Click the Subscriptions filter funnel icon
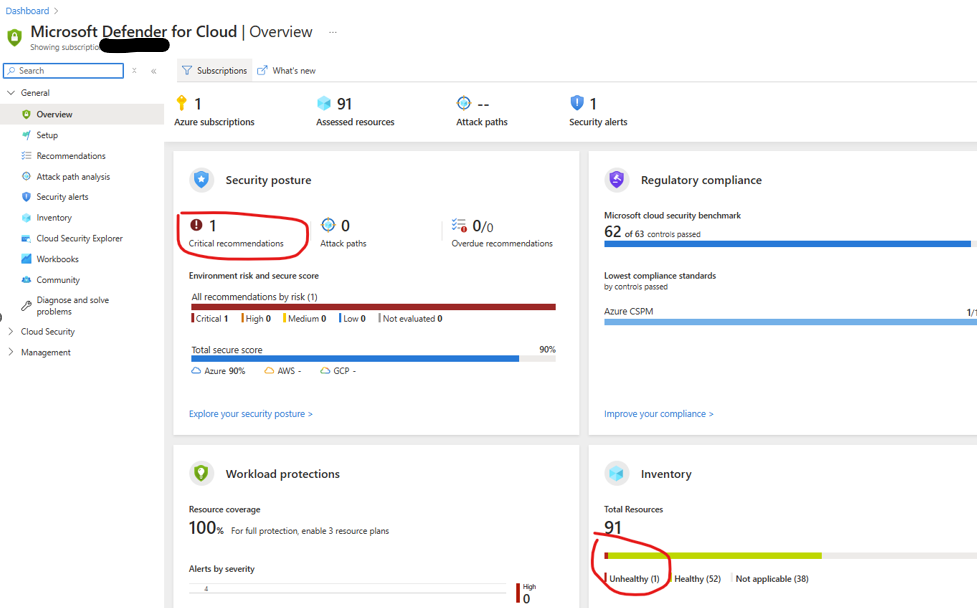The image size is (977, 608). pos(187,70)
